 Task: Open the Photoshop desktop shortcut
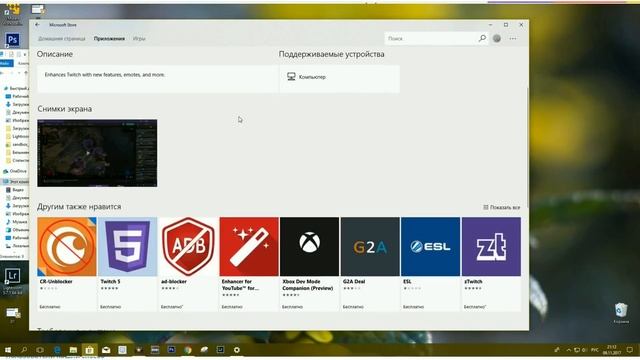(12, 40)
